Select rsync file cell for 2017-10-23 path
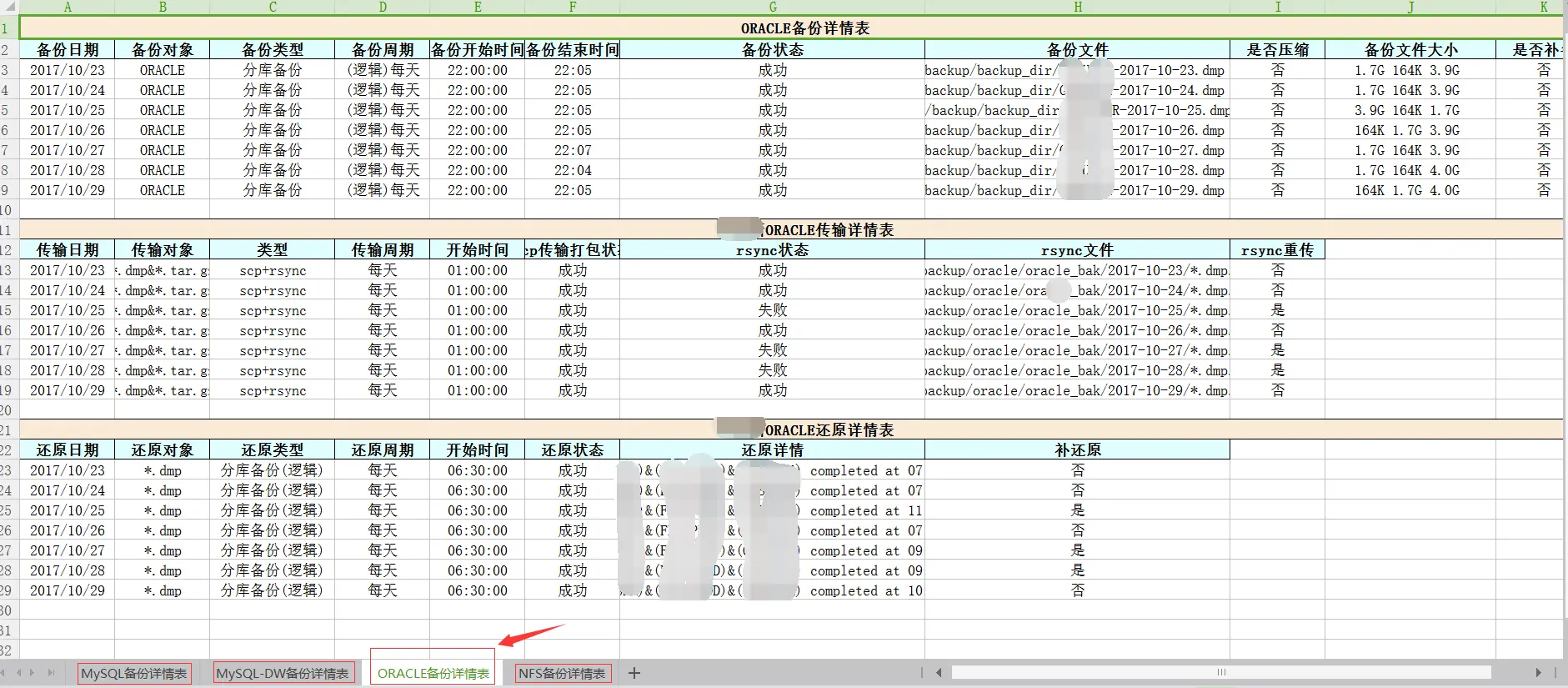The image size is (1568, 688). (1078, 270)
